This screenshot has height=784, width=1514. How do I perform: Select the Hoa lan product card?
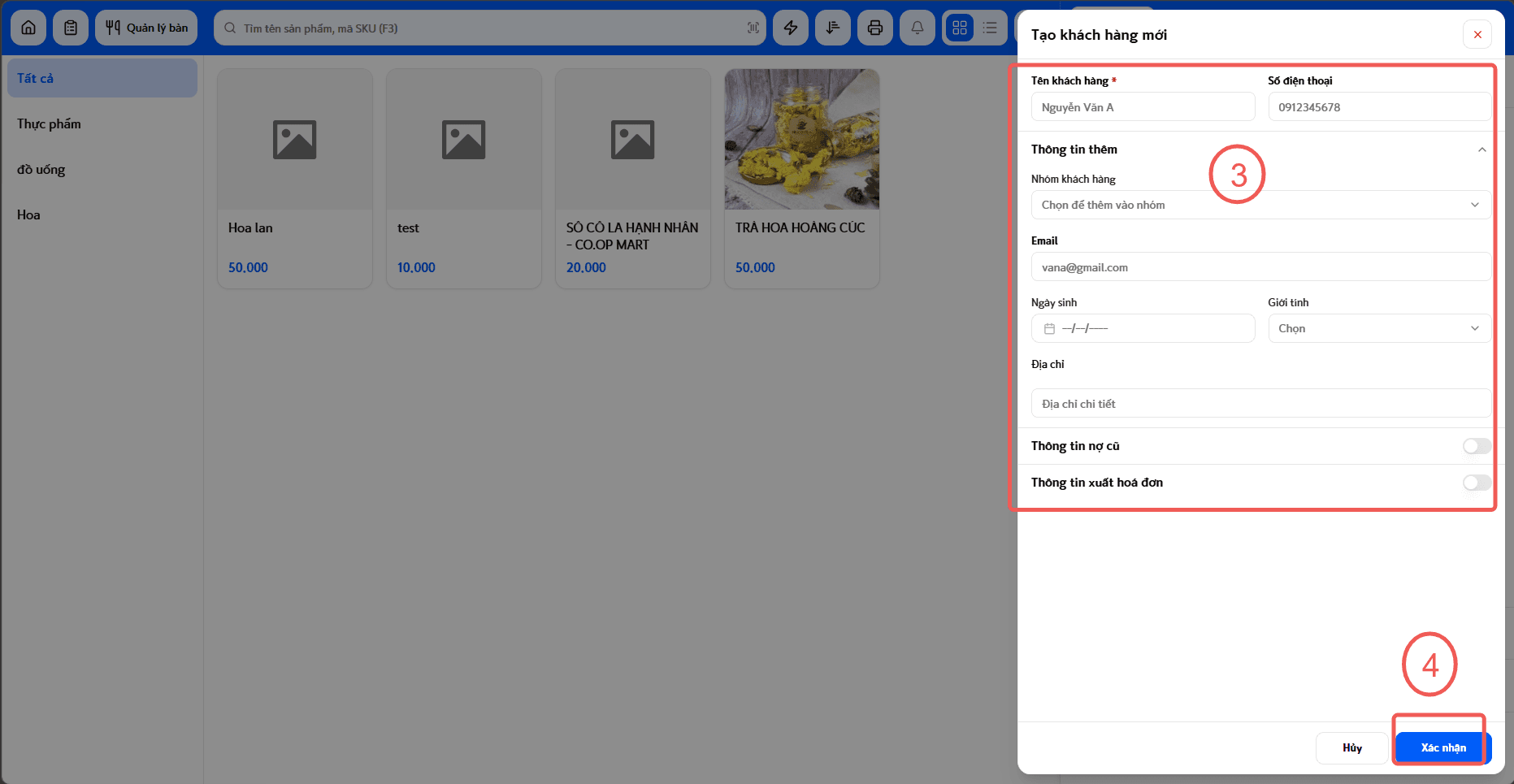[295, 179]
